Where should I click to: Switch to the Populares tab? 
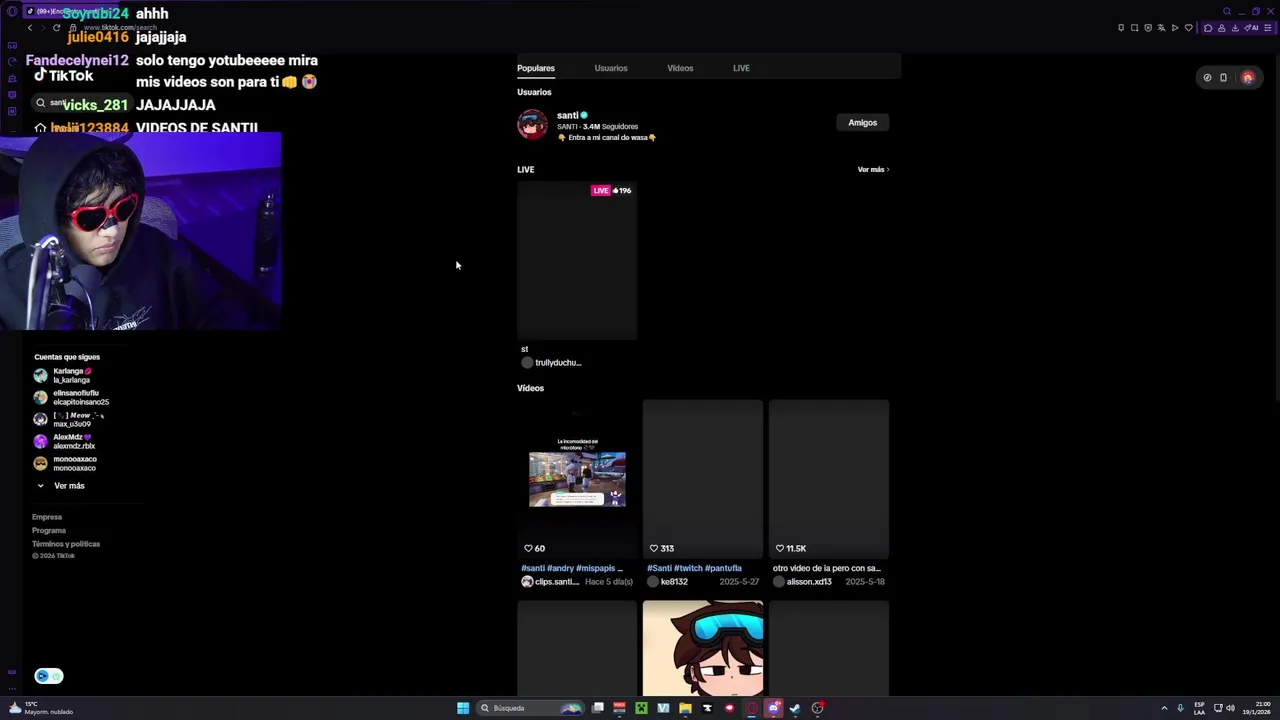point(536,68)
